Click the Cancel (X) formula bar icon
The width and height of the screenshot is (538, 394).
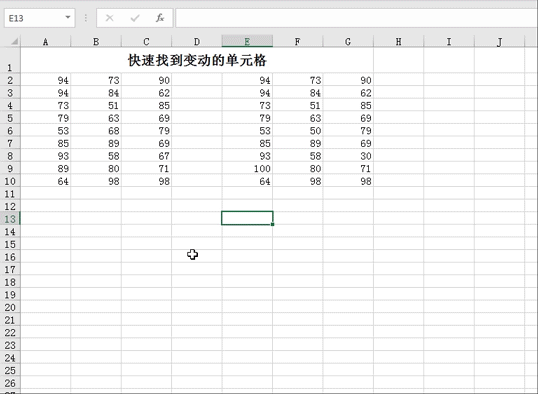[109, 18]
